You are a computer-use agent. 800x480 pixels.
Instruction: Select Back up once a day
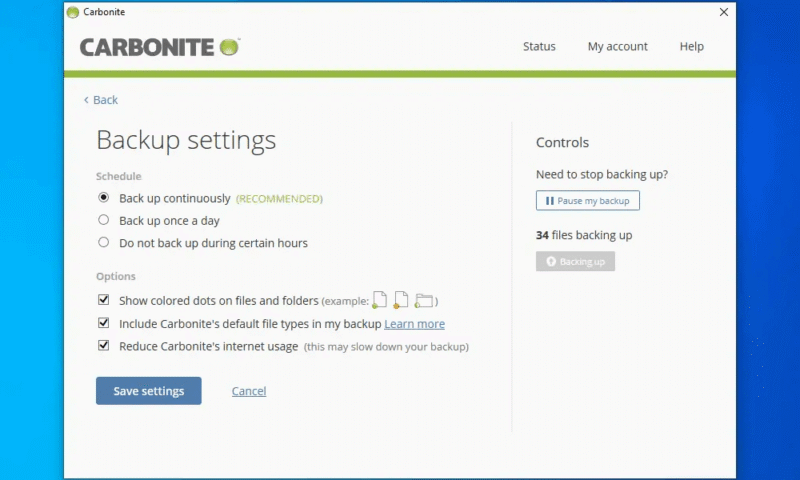pos(103,220)
